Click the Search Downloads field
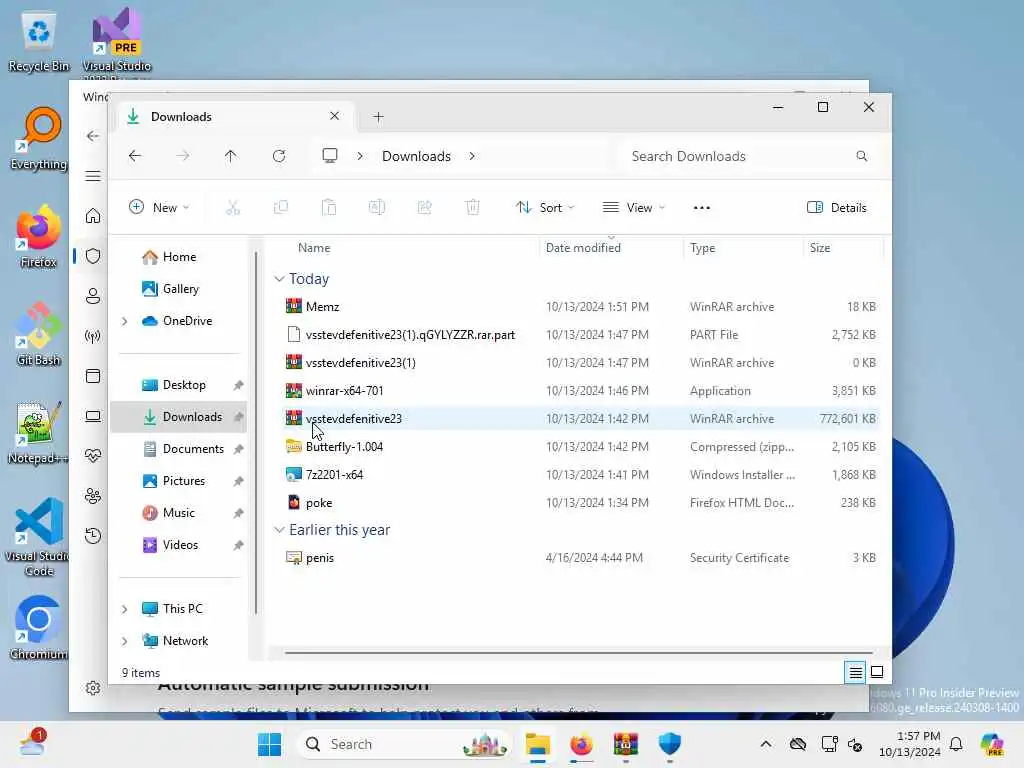 click(748, 156)
